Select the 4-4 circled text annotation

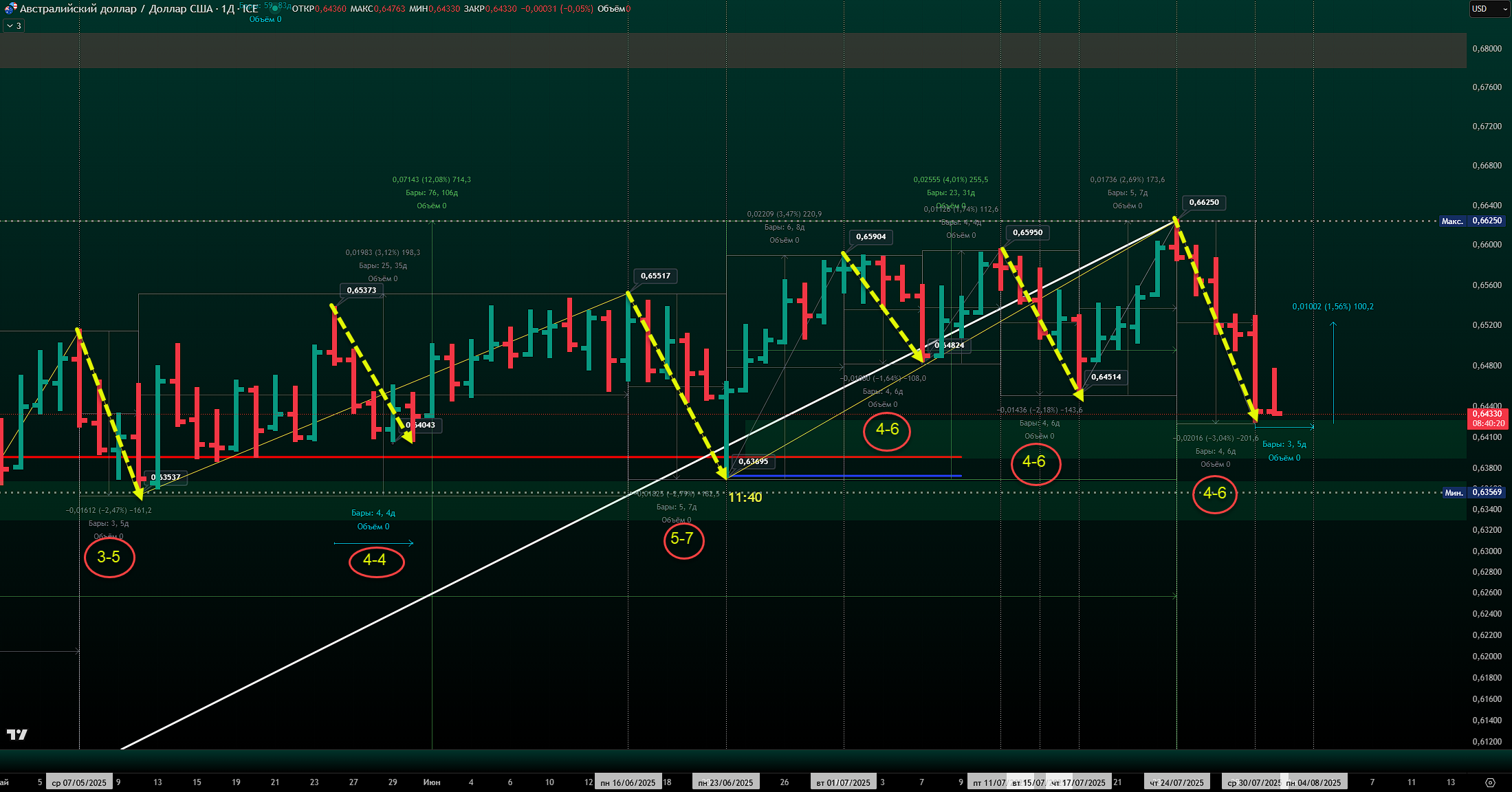point(375,560)
